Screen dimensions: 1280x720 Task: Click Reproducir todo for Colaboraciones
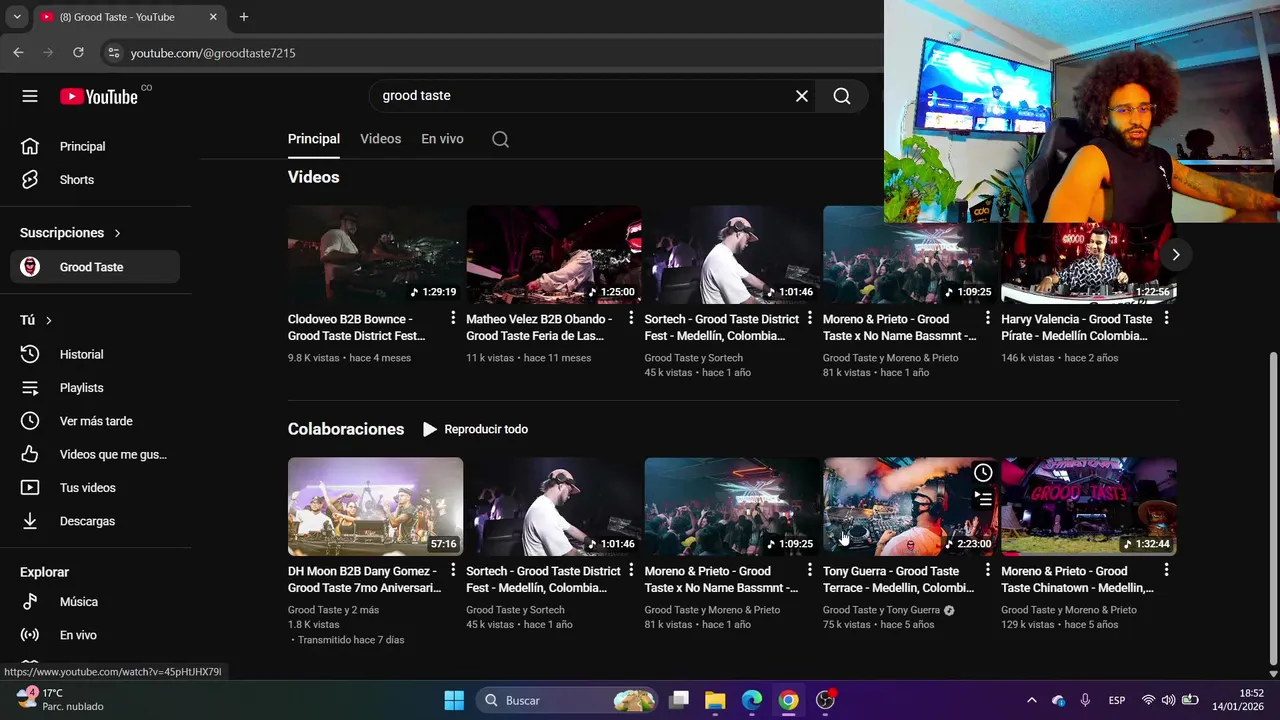coord(475,429)
